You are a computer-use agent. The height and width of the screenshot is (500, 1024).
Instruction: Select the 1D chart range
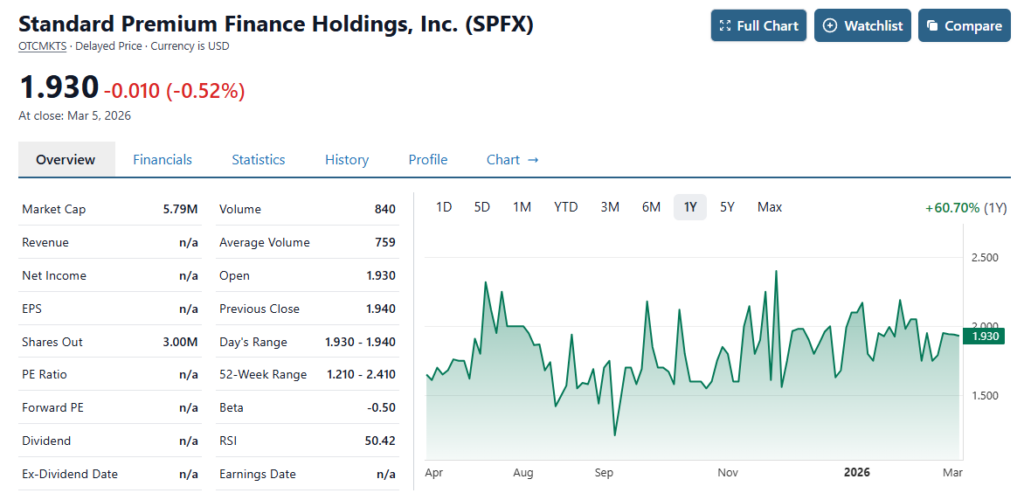[444, 207]
